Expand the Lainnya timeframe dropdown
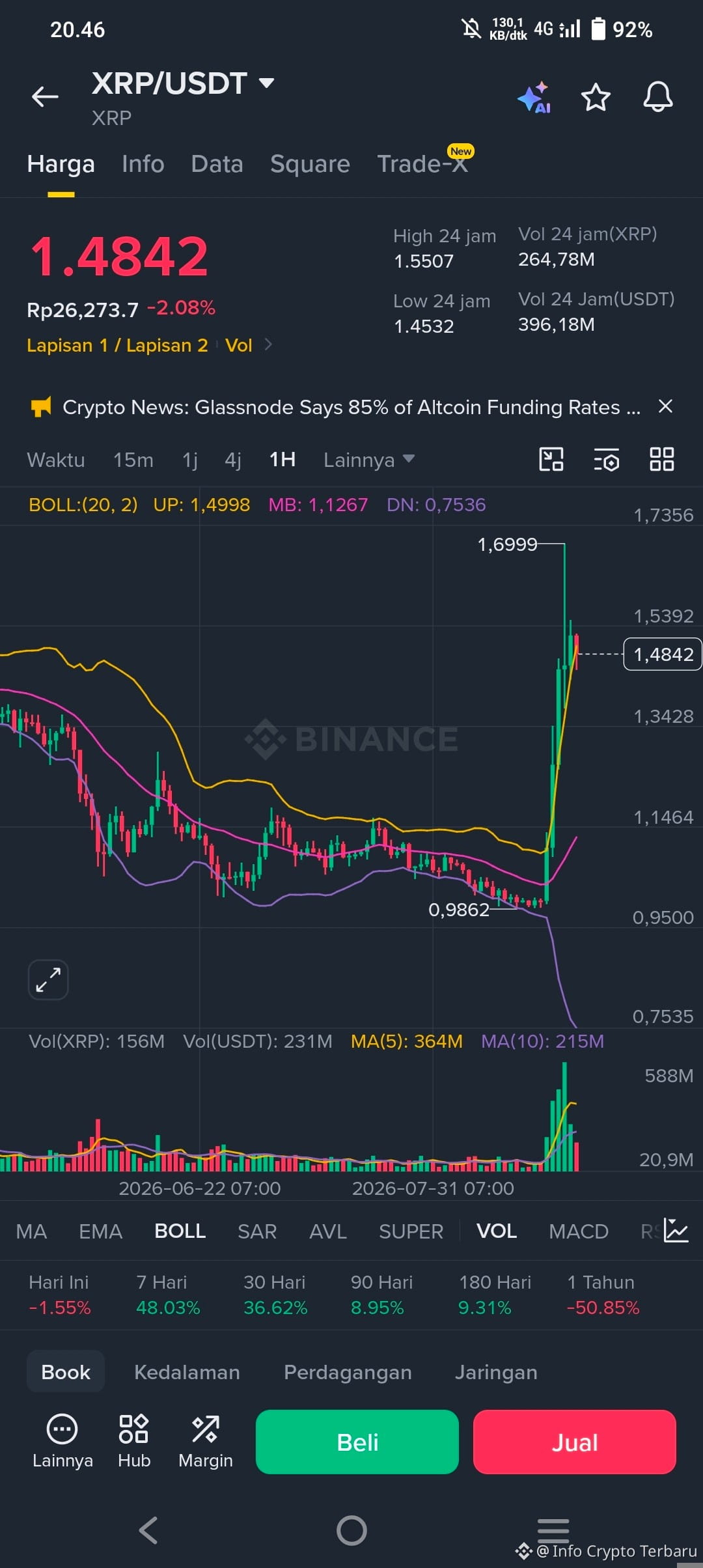This screenshot has height=1568, width=703. pos(369,460)
